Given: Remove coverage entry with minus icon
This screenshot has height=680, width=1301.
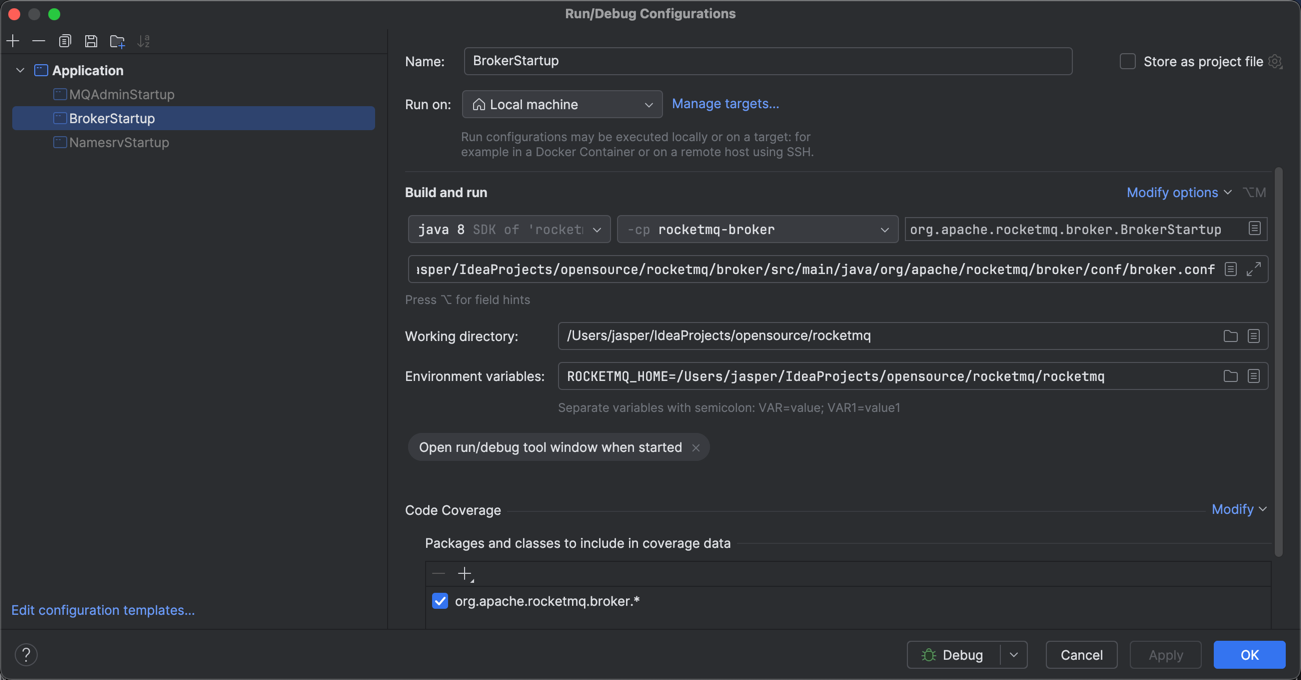Looking at the screenshot, I should [x=439, y=574].
